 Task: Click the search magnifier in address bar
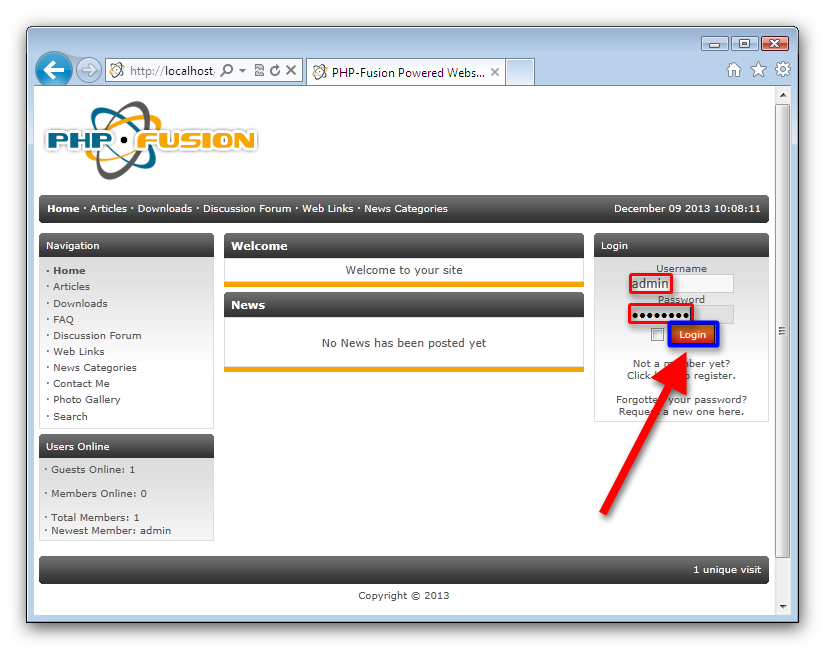click(x=227, y=71)
